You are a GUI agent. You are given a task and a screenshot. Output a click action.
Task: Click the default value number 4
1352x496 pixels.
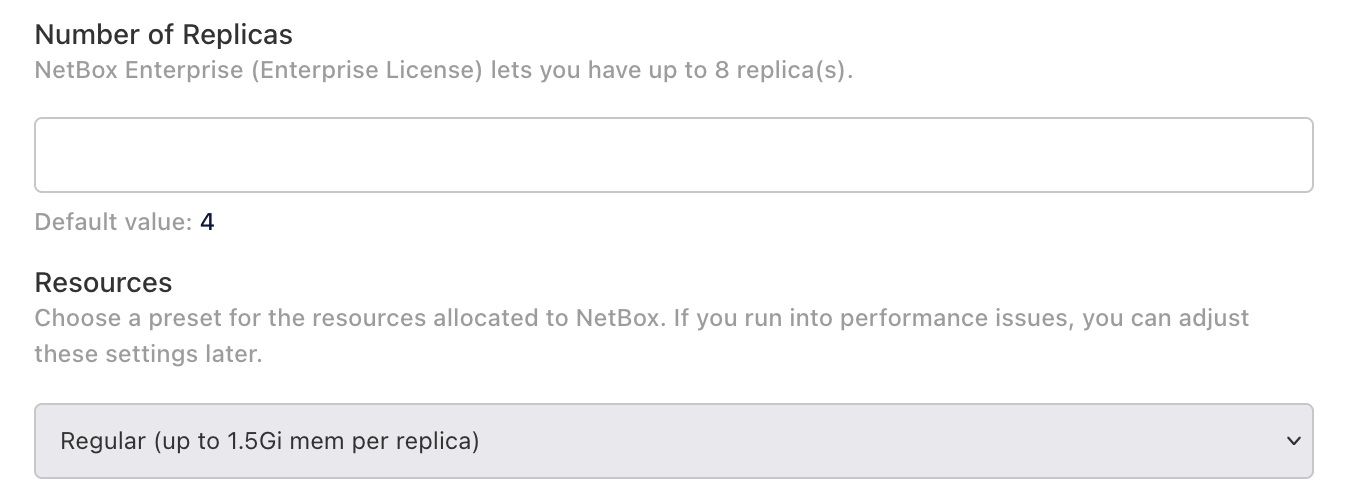coord(207,222)
